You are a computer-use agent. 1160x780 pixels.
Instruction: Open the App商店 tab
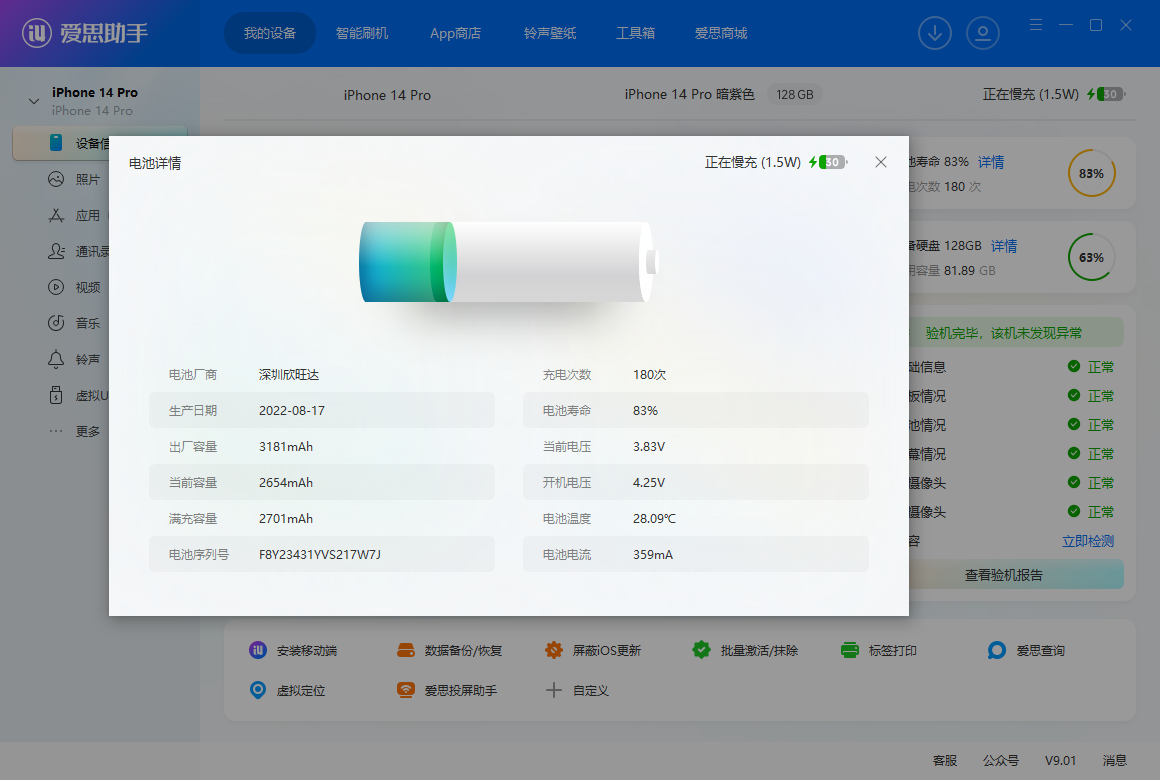coord(455,33)
